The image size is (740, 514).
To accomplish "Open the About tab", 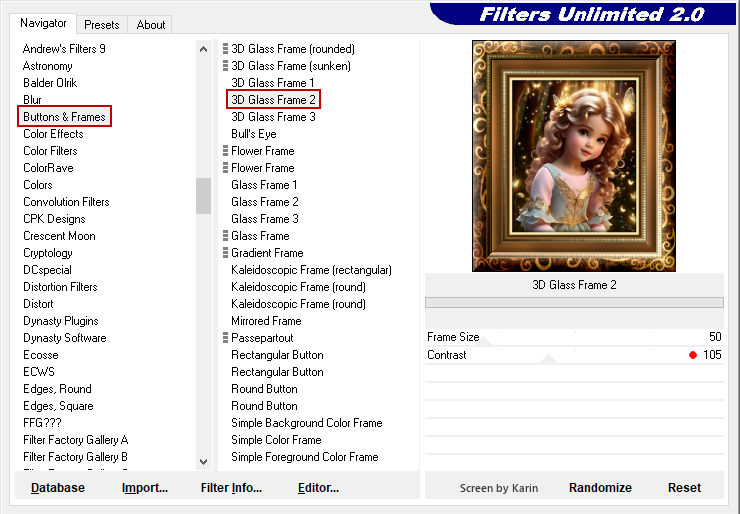I will [x=151, y=24].
